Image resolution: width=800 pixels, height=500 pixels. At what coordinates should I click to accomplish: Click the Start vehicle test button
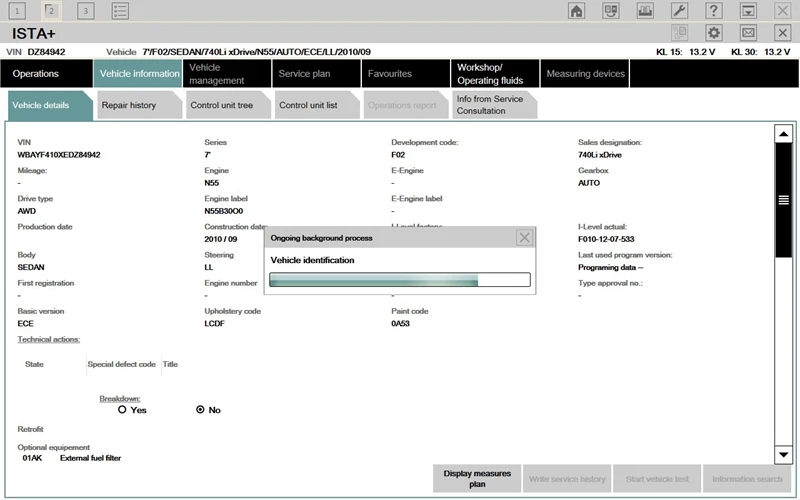click(657, 479)
